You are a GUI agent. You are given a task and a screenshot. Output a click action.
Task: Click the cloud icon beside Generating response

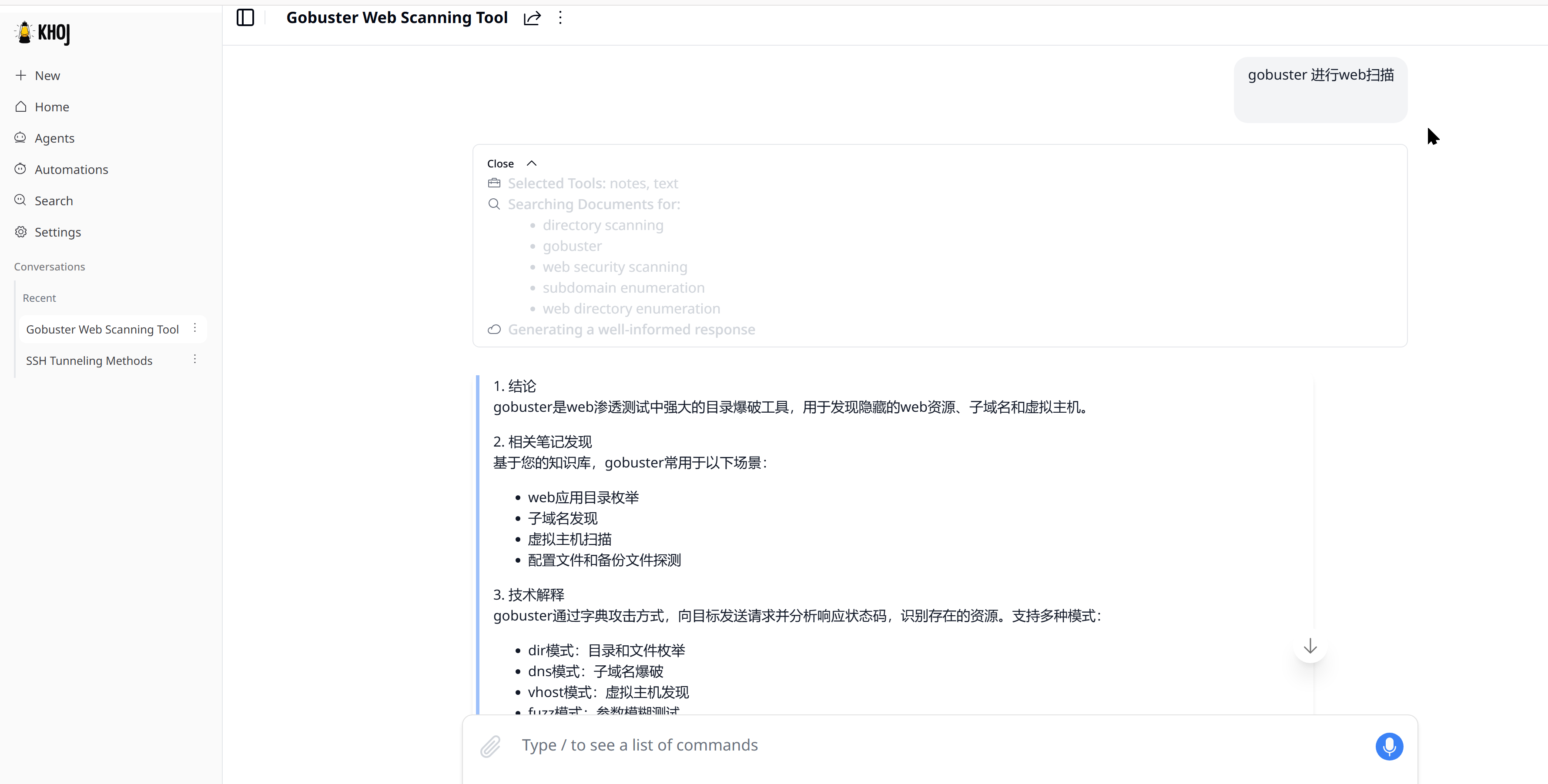click(x=494, y=329)
